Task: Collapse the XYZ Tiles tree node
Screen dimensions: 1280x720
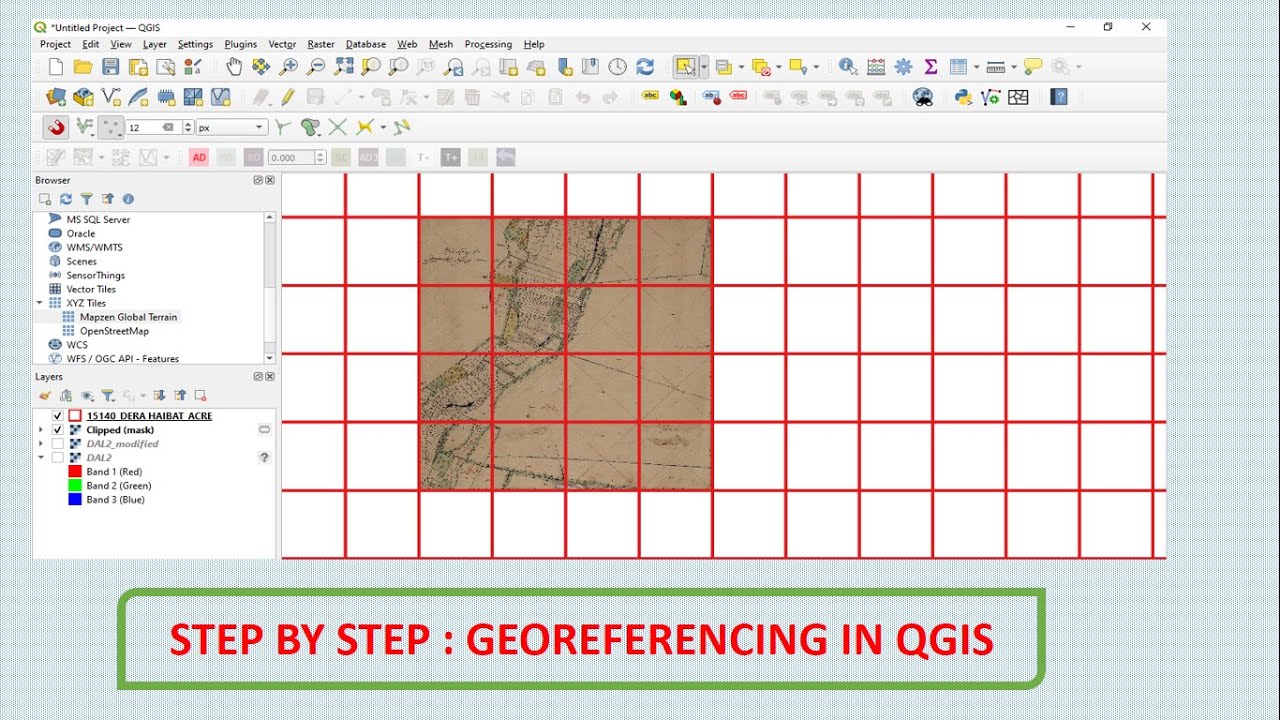Action: (x=41, y=303)
